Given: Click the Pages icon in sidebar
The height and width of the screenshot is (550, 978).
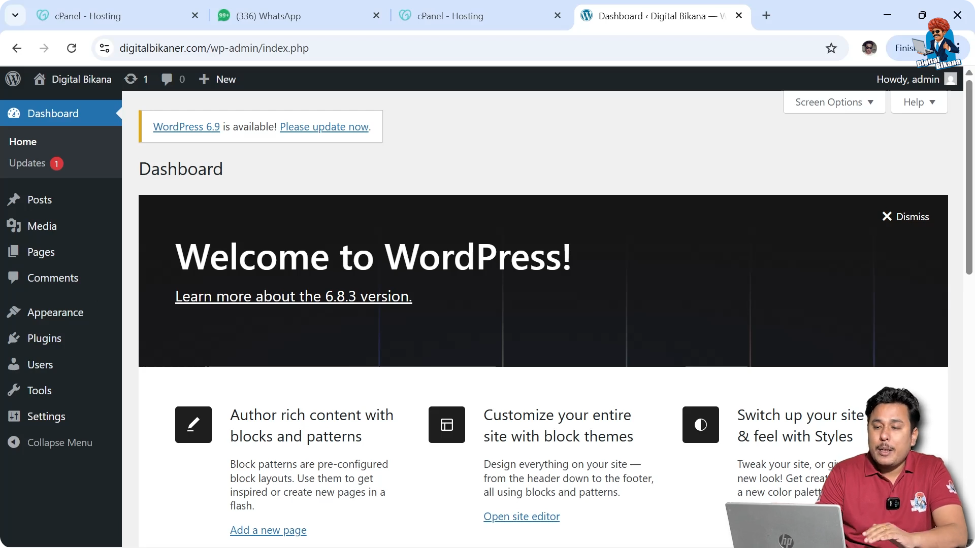Looking at the screenshot, I should click(x=14, y=252).
